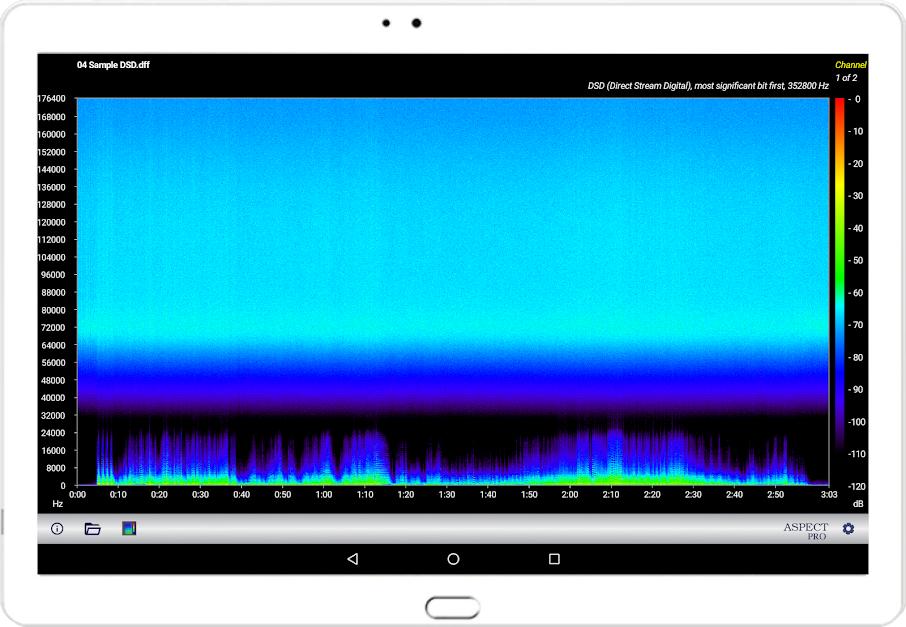906x627 pixels.
Task: Click the Hz axis unit label
Action: [x=58, y=504]
